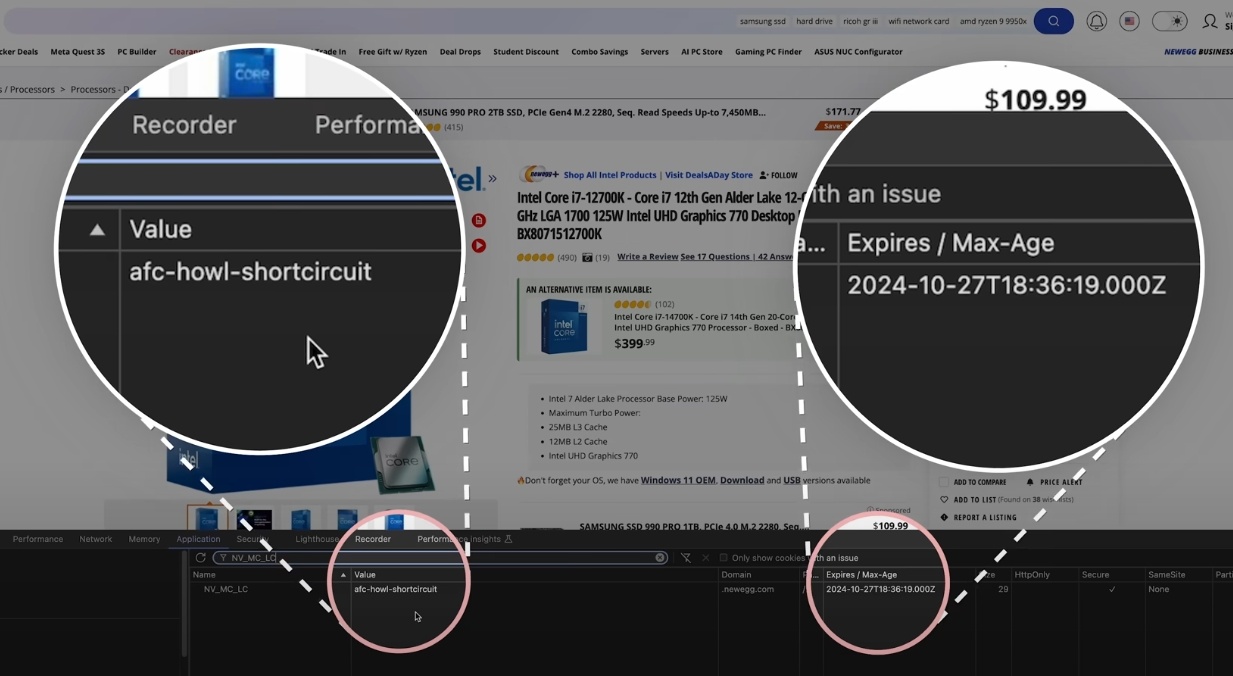The height and width of the screenshot is (676, 1233).
Task: Click the Add to List heart icon
Action: 944,500
